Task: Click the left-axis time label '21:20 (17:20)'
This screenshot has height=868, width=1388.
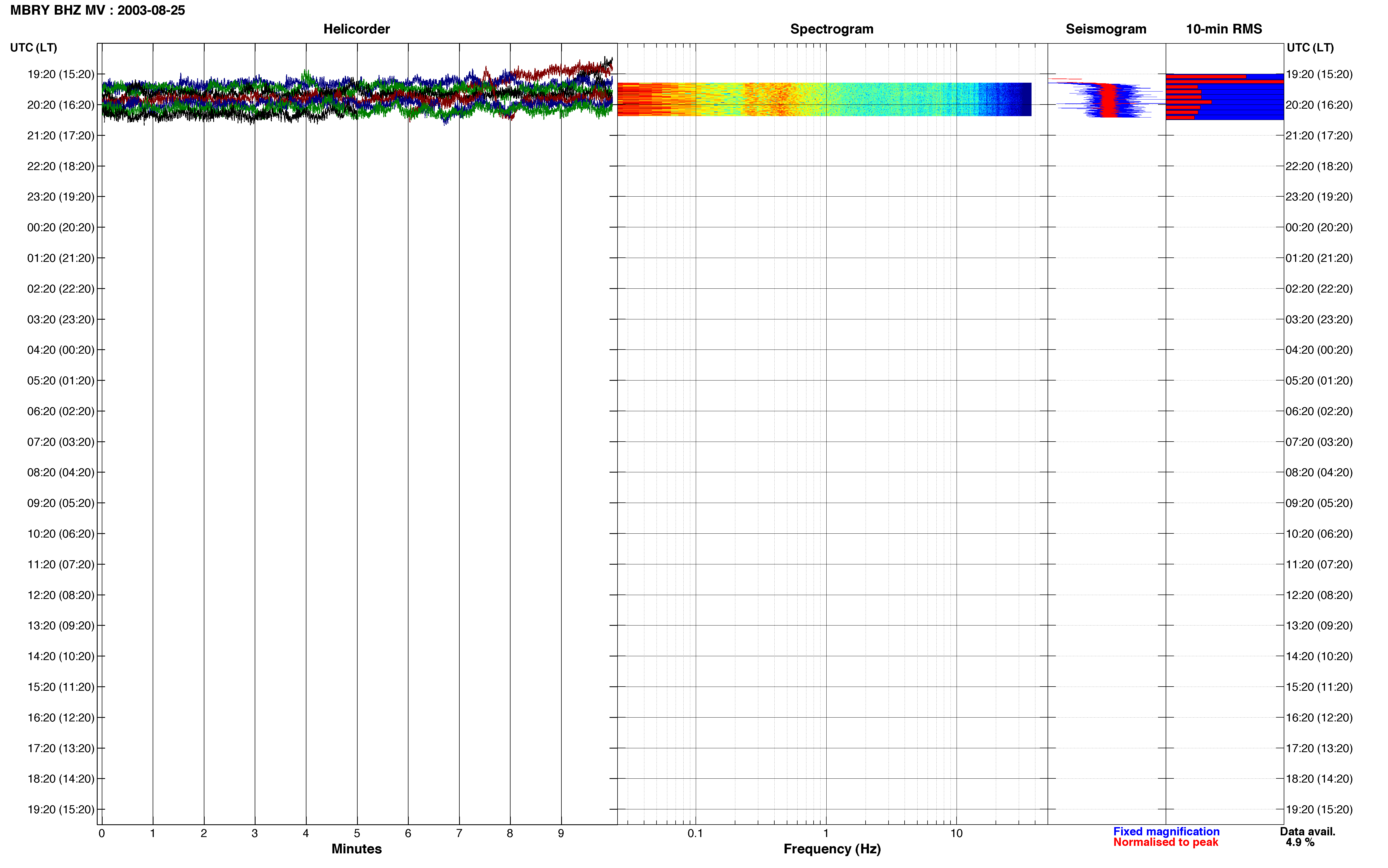Action: click(x=60, y=135)
